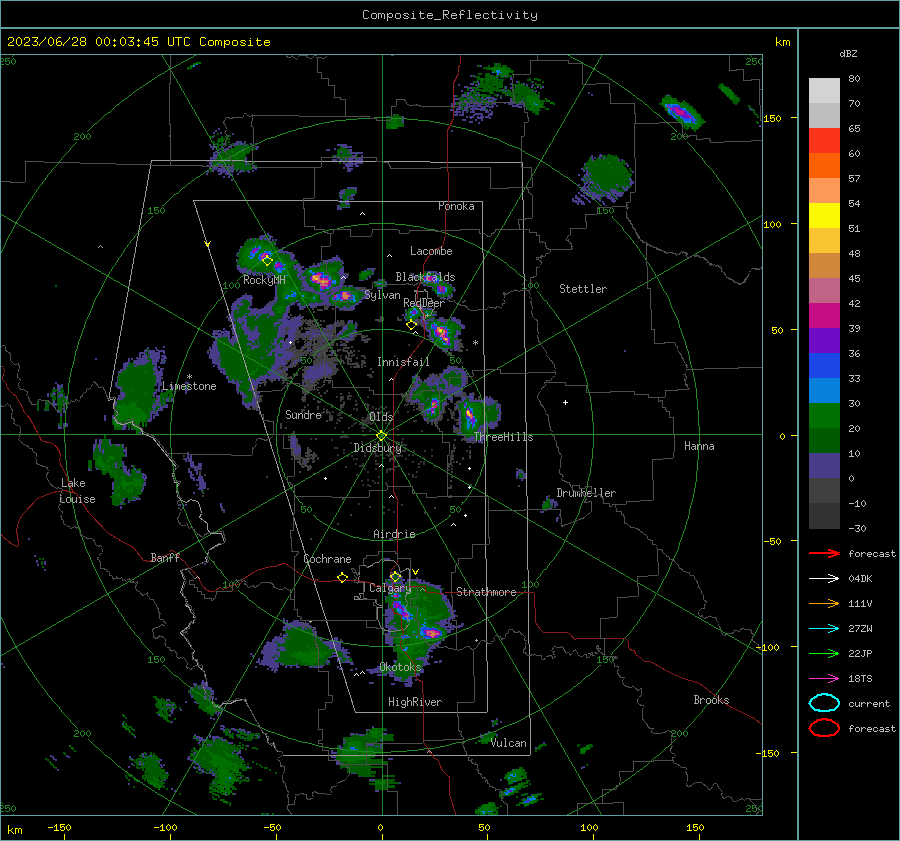The image size is (900, 841).
Task: Select the cyan 27ZW arrow legend entry
Action: 824,629
